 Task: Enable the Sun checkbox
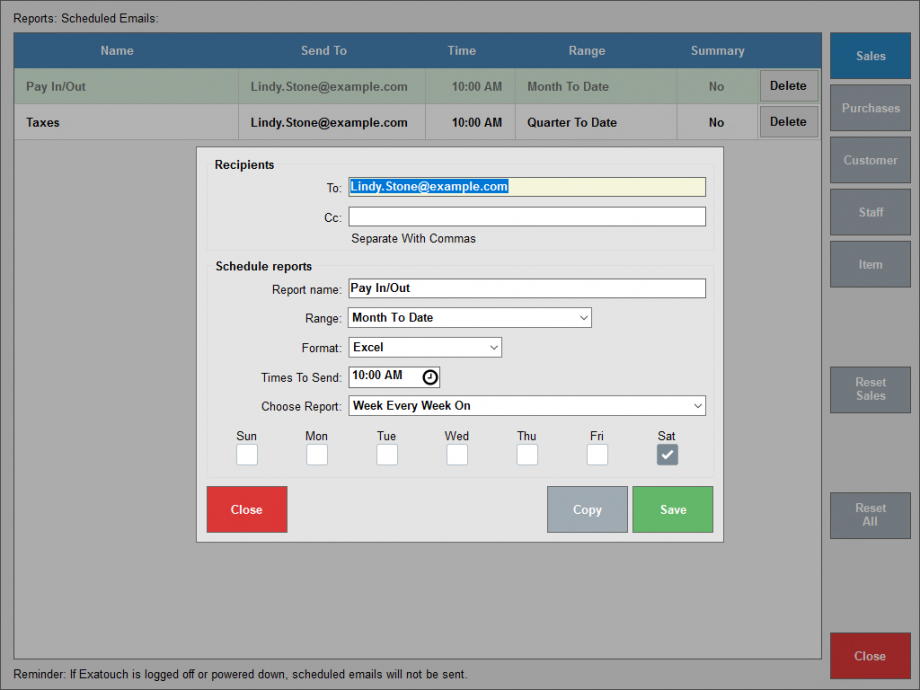[x=247, y=454]
